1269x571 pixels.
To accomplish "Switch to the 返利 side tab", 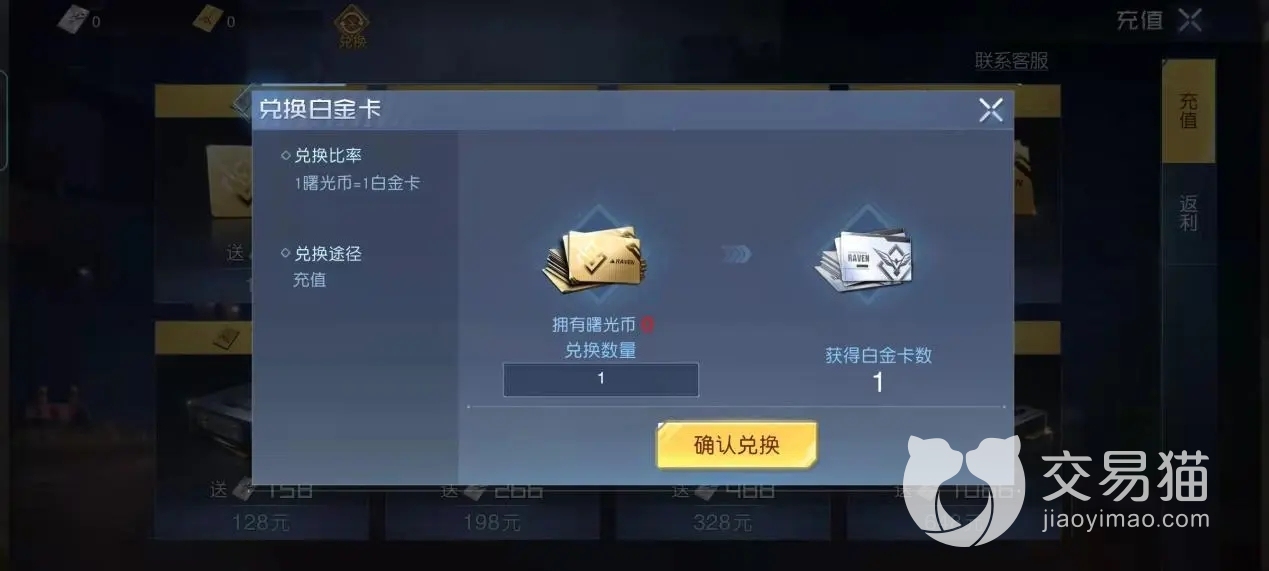I will click(1188, 213).
